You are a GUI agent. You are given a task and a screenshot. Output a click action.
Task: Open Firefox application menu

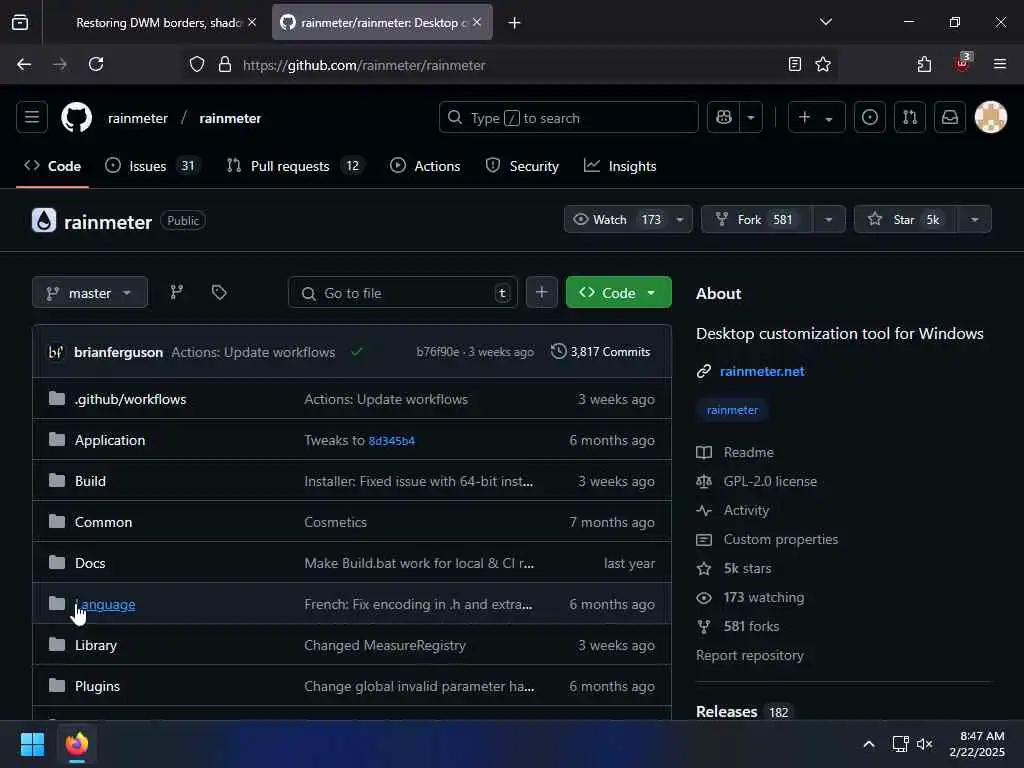coord(1000,64)
